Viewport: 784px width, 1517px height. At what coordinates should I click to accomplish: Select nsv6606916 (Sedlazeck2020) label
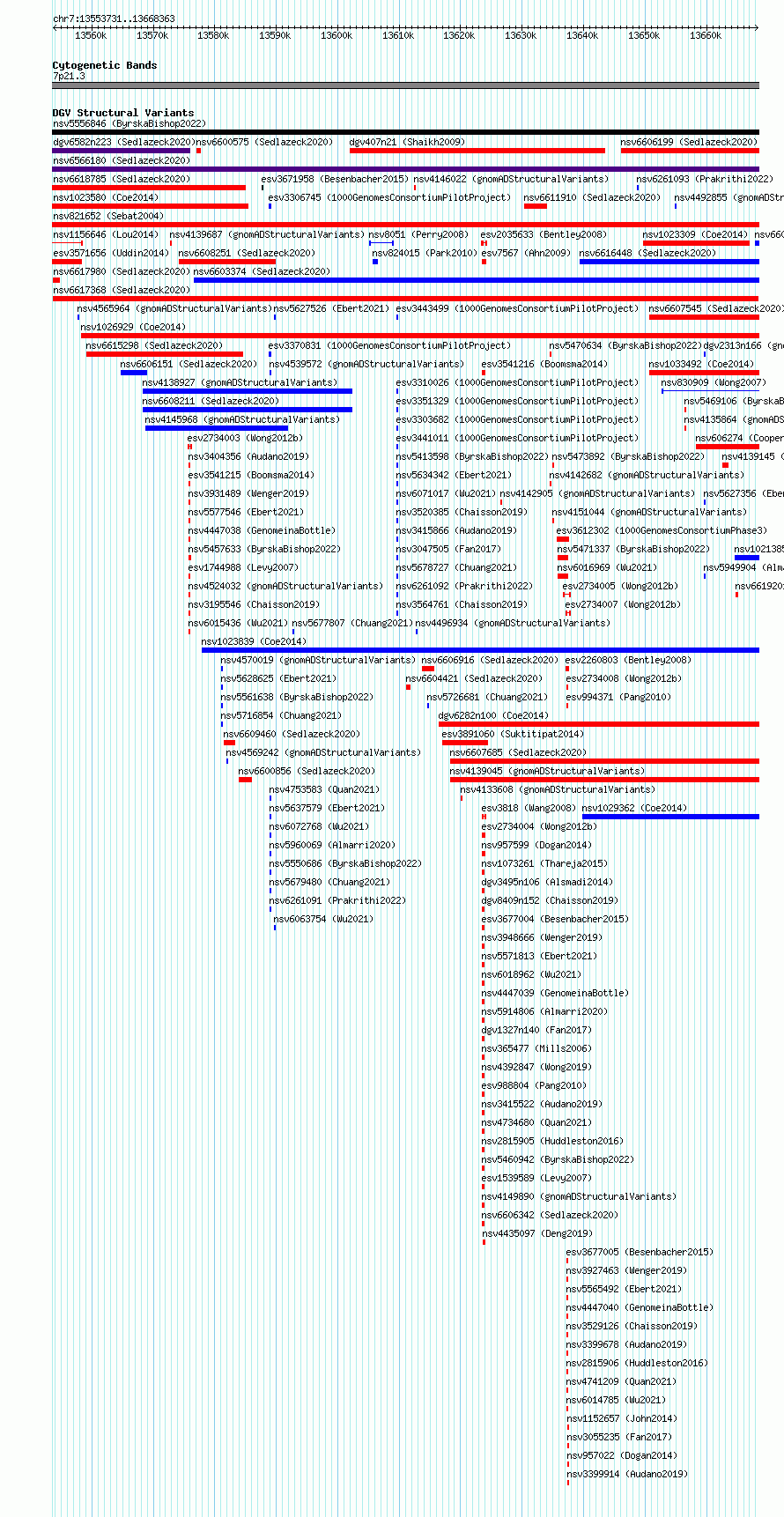pos(490,660)
